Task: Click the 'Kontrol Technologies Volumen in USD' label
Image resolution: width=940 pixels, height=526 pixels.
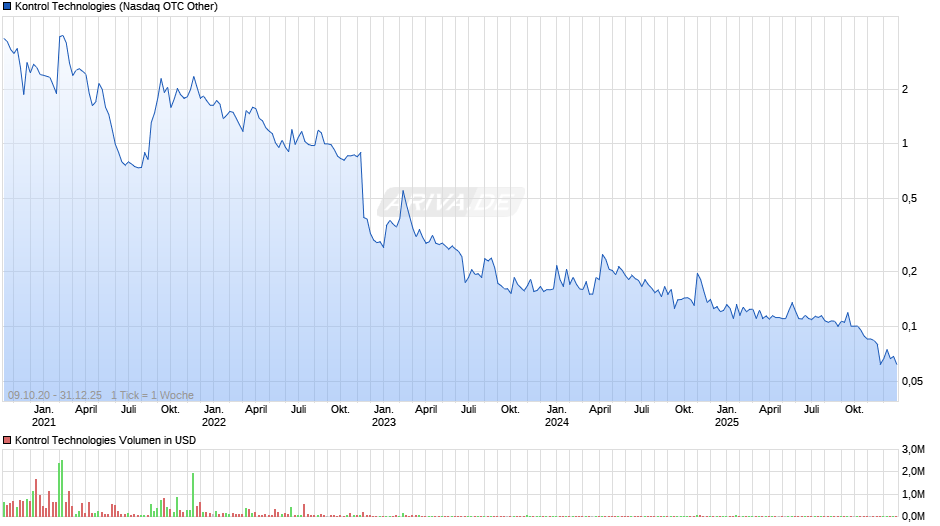Action: tap(106, 440)
